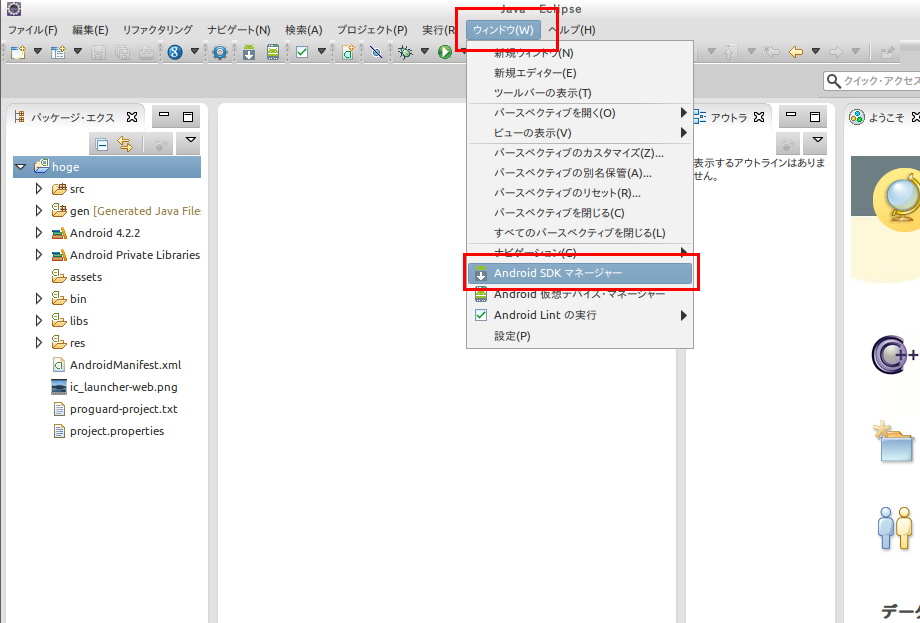920x623 pixels.
Task: Select AndroidManifest.xml in Package Explorer
Action: 117,365
